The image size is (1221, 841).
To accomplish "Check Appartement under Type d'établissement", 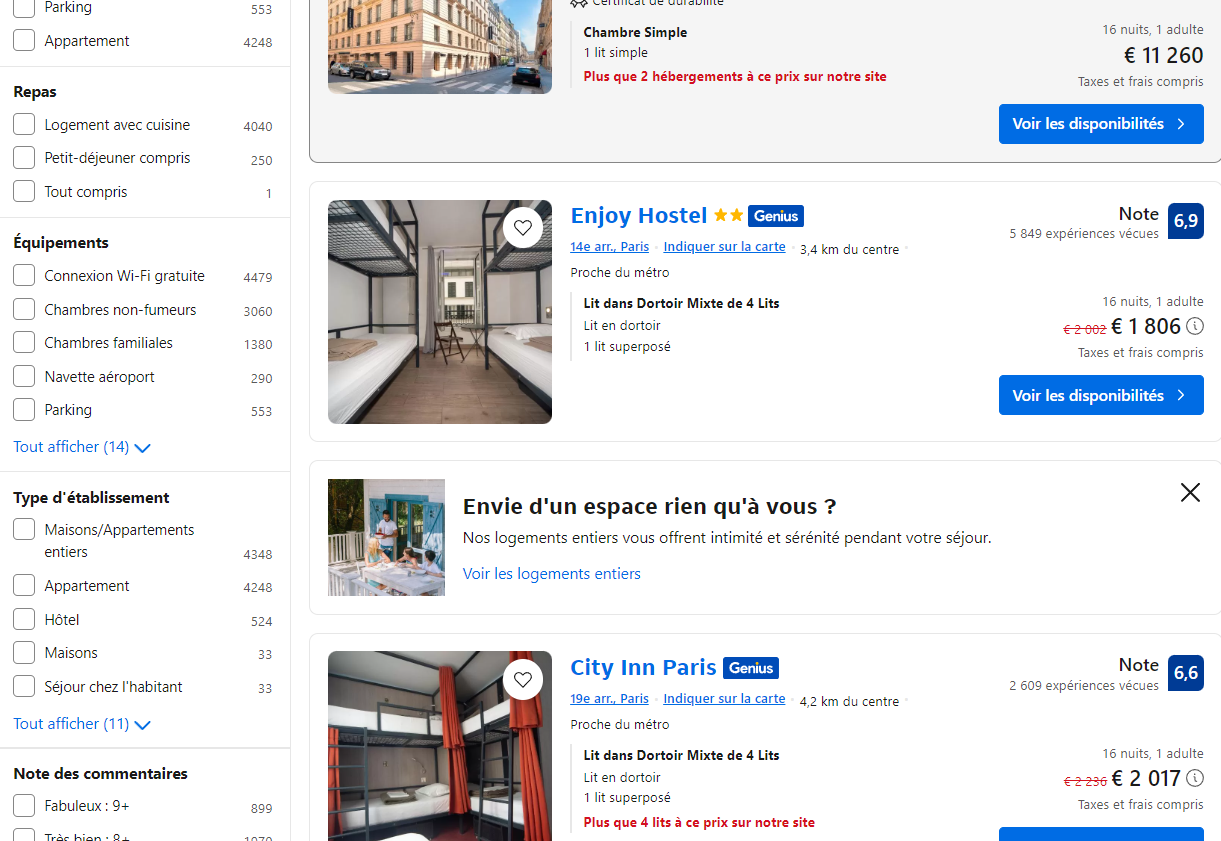I will [24, 586].
